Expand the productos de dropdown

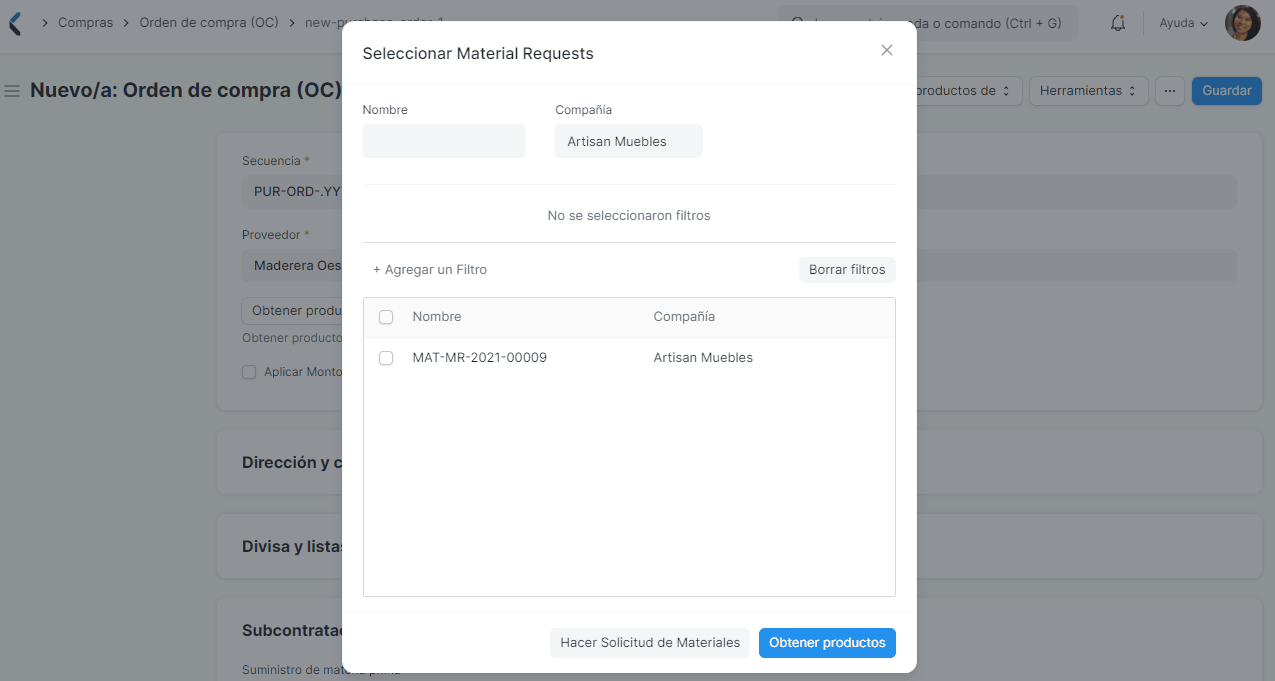click(x=962, y=90)
